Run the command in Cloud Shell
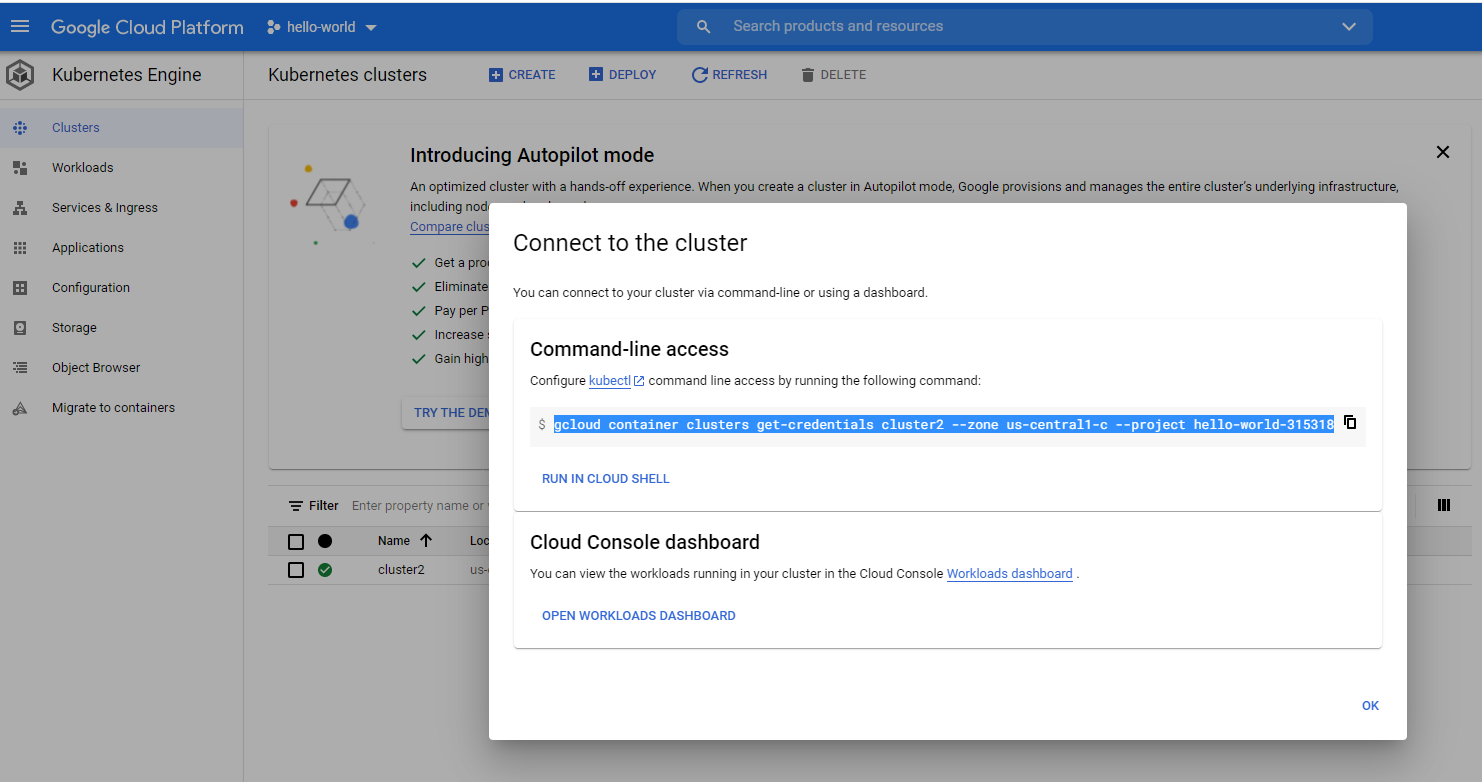The image size is (1482, 782). tap(605, 478)
